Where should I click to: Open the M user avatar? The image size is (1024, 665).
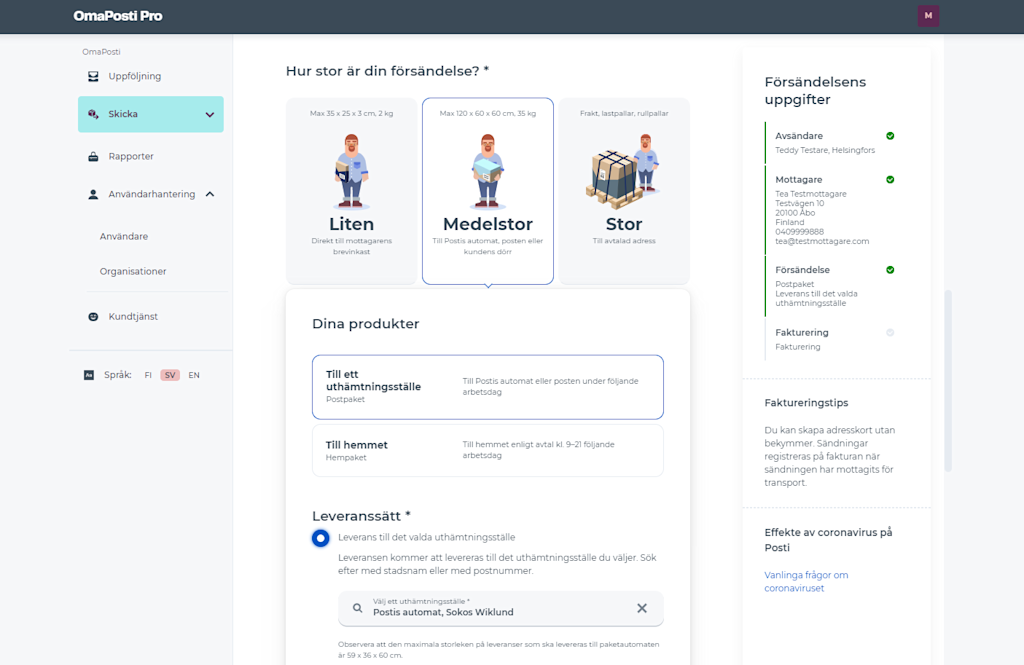pyautogui.click(x=928, y=16)
